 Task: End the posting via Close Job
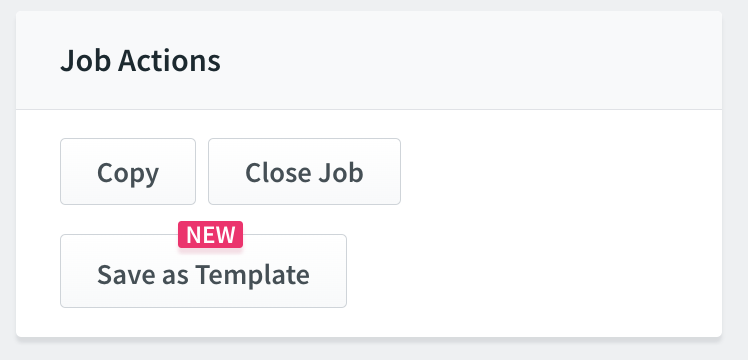coord(304,172)
